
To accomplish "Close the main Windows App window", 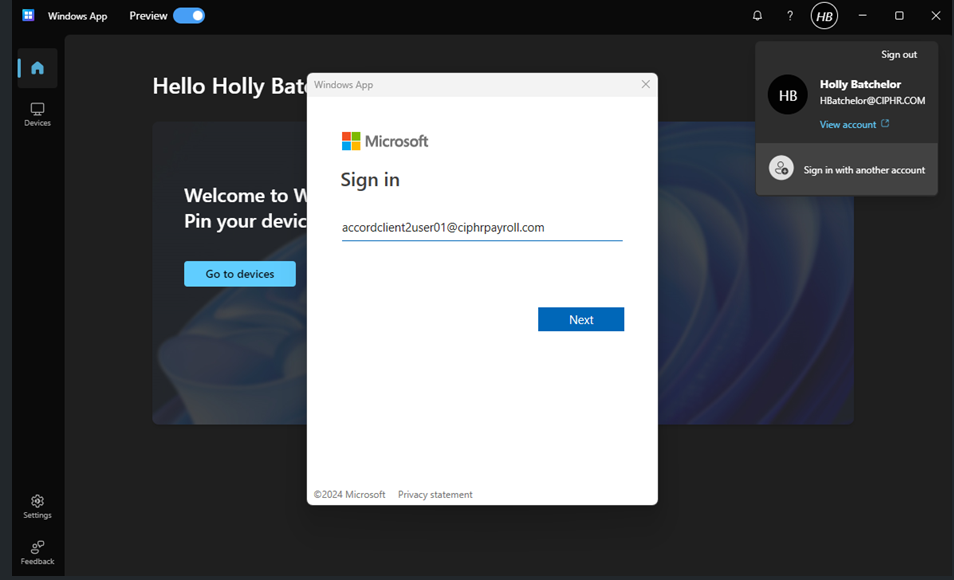I will pyautogui.click(x=936, y=16).
